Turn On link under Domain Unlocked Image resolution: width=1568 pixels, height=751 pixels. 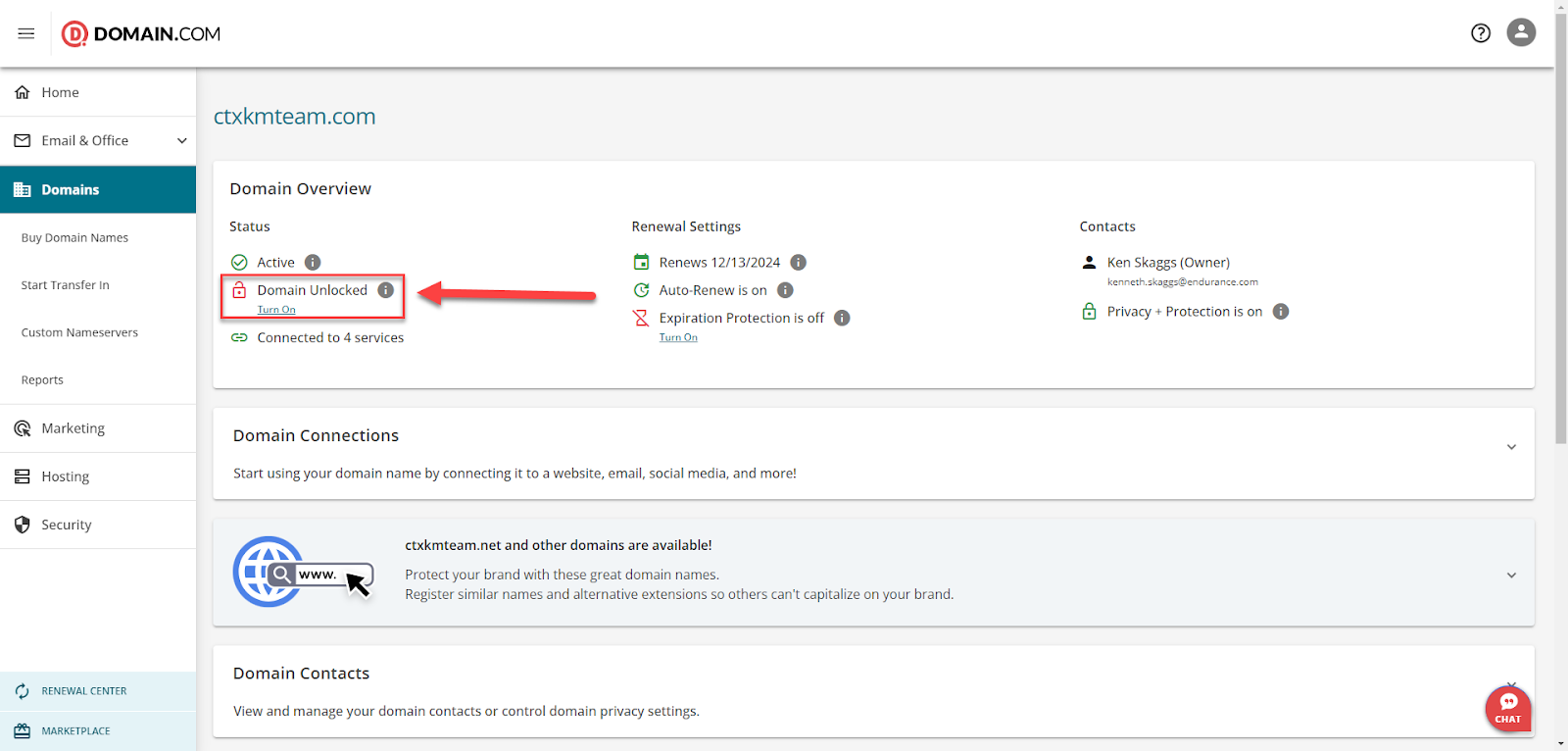276,310
